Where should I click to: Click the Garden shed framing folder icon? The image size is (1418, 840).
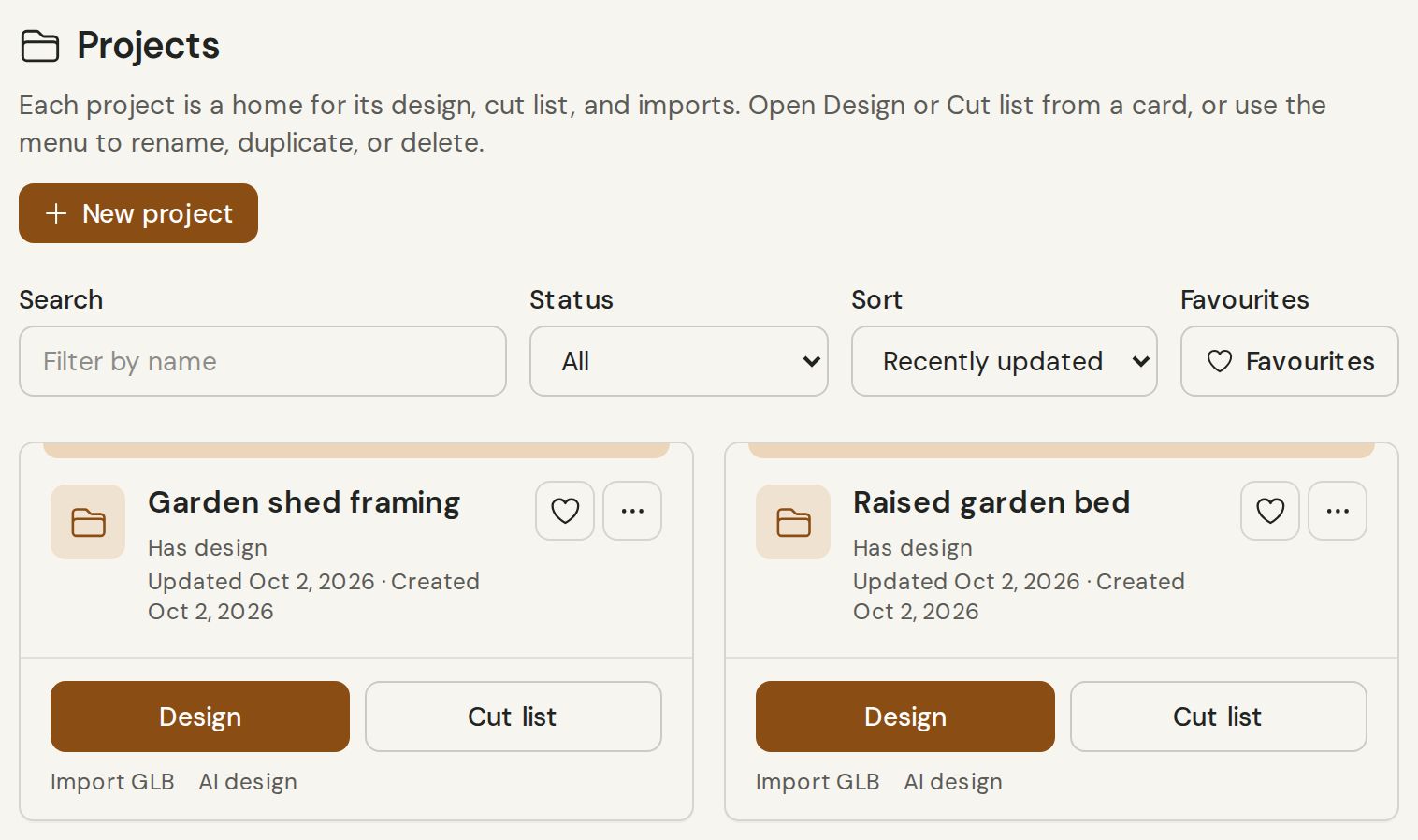(x=88, y=522)
